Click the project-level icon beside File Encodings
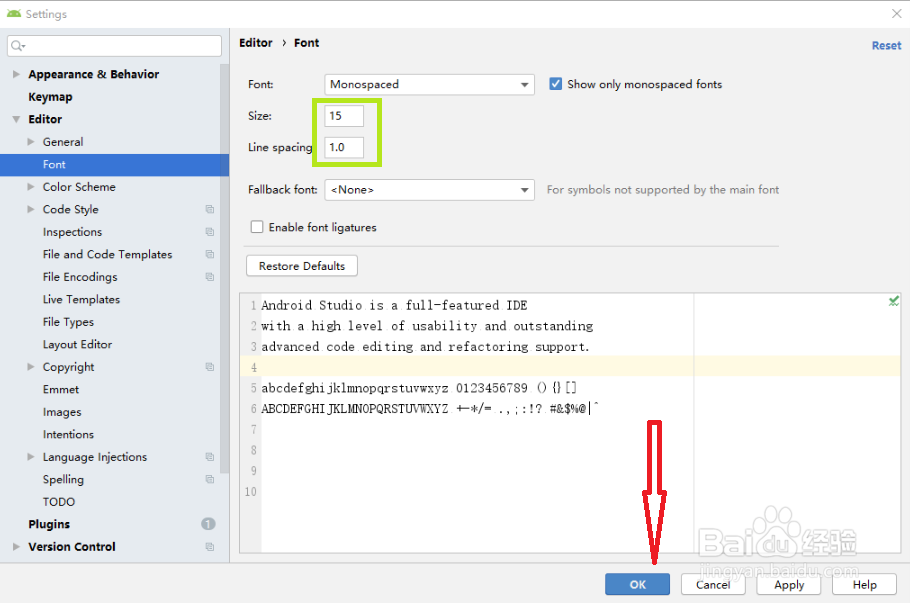 click(210, 277)
